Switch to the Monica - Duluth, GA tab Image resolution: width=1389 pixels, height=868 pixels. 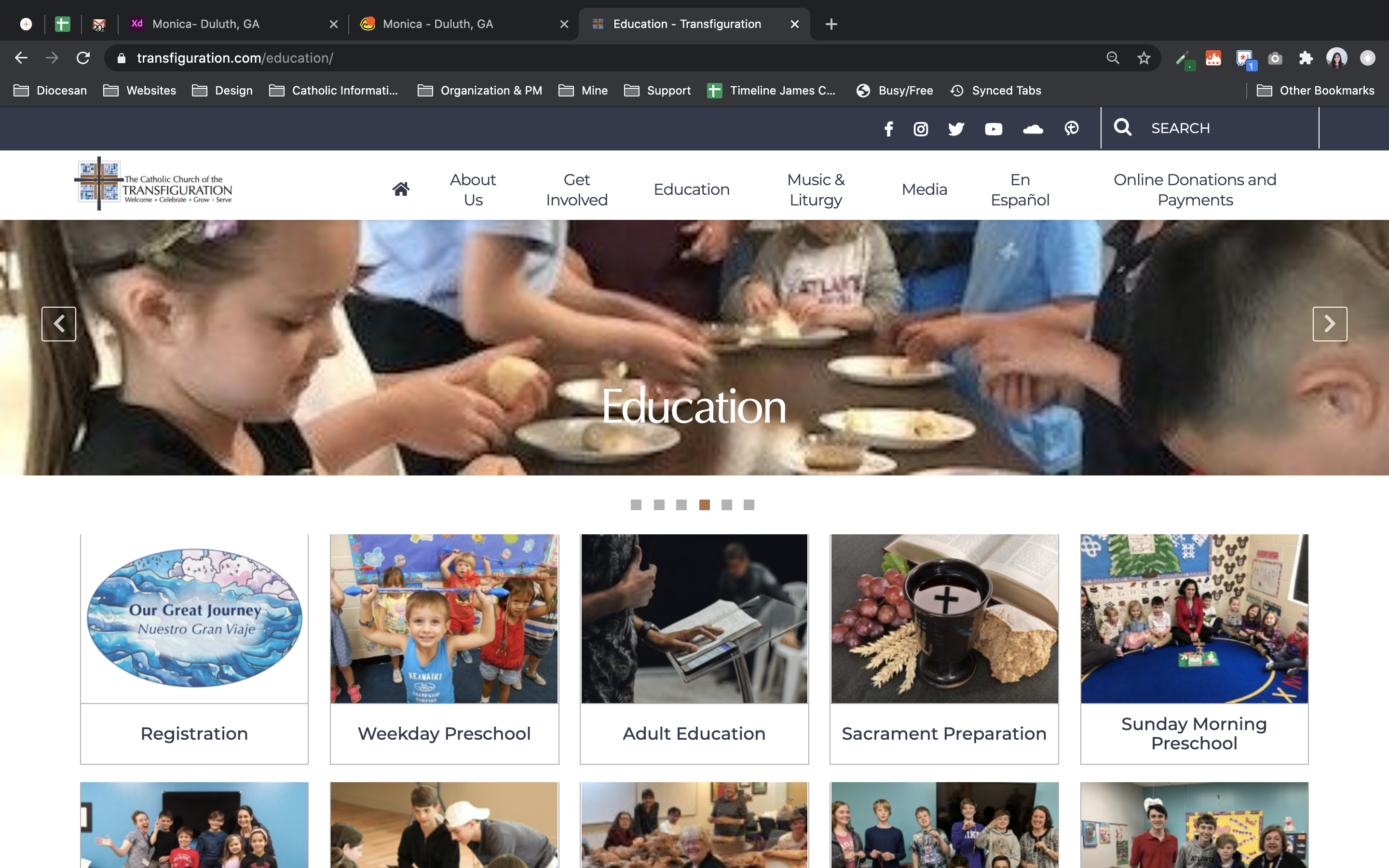[x=437, y=24]
